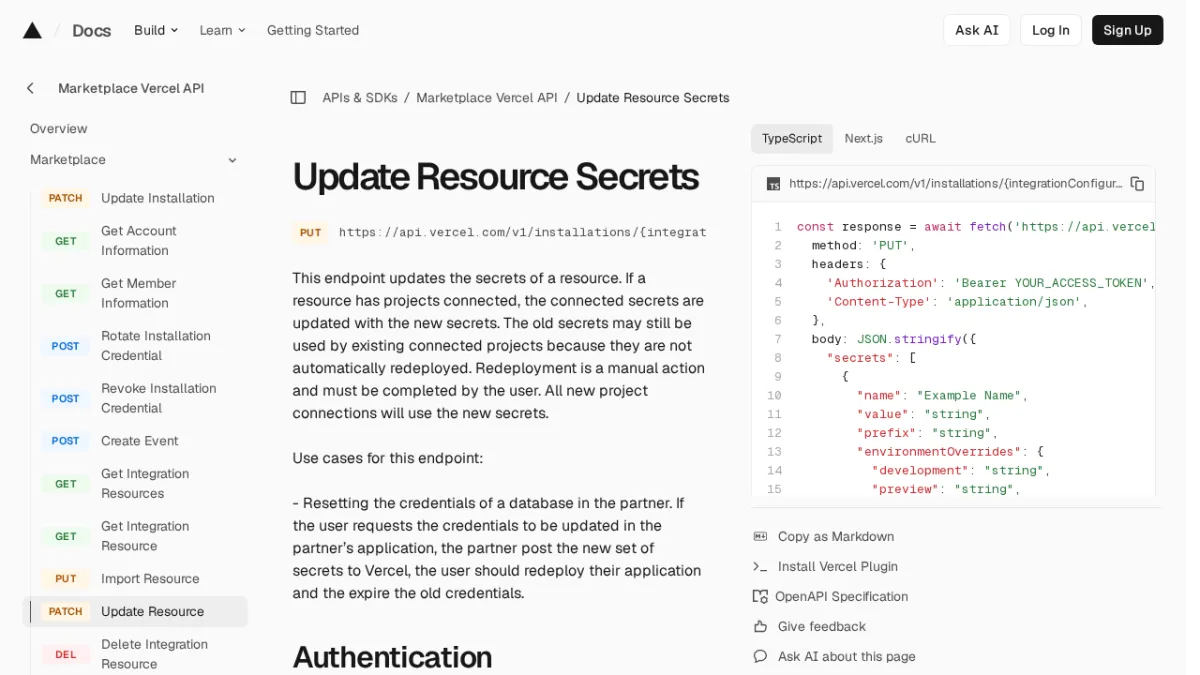This screenshot has width=1200, height=675.
Task: Open Import Resource sidebar item
Action: click(150, 579)
